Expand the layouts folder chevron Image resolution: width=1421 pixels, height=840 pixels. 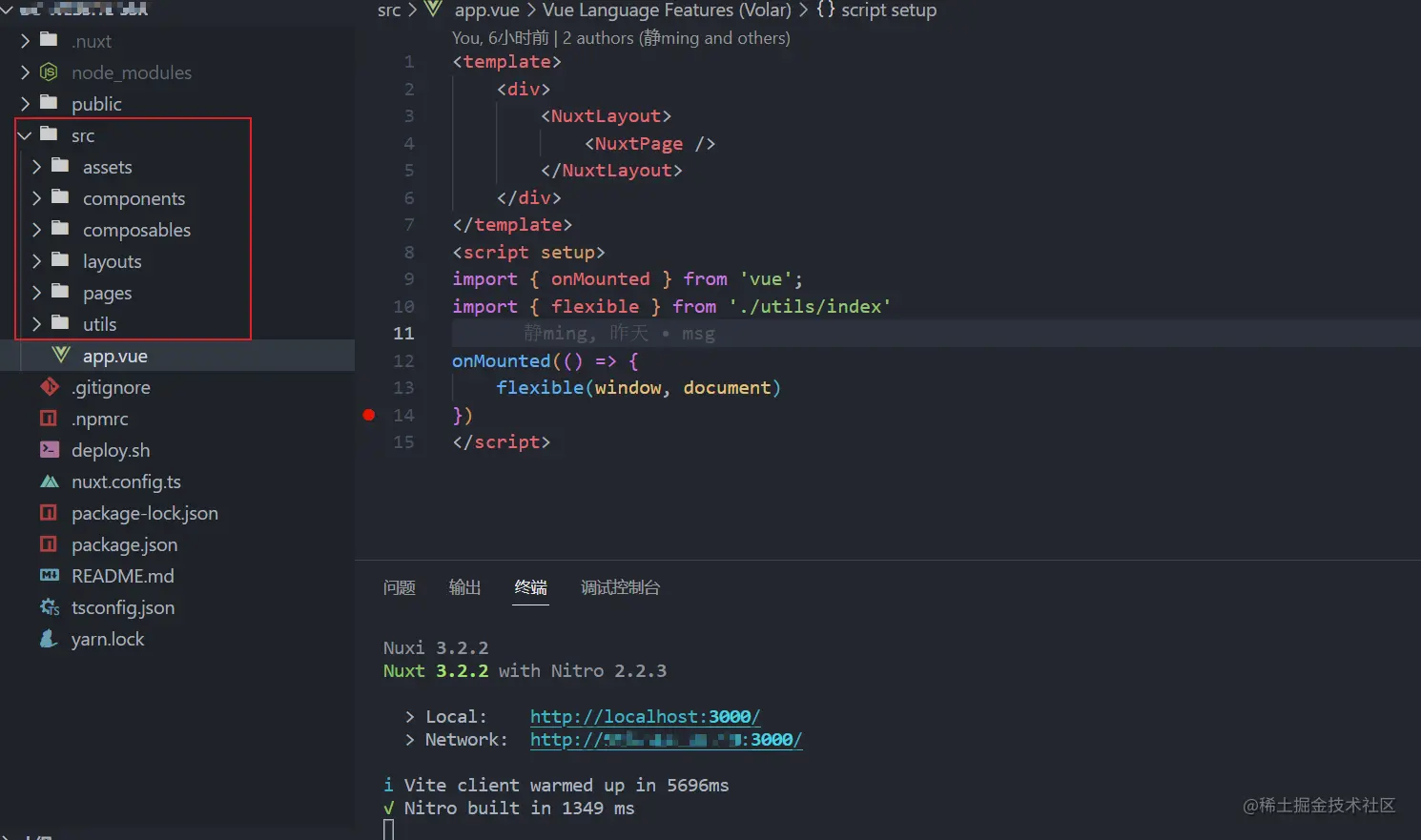click(37, 261)
